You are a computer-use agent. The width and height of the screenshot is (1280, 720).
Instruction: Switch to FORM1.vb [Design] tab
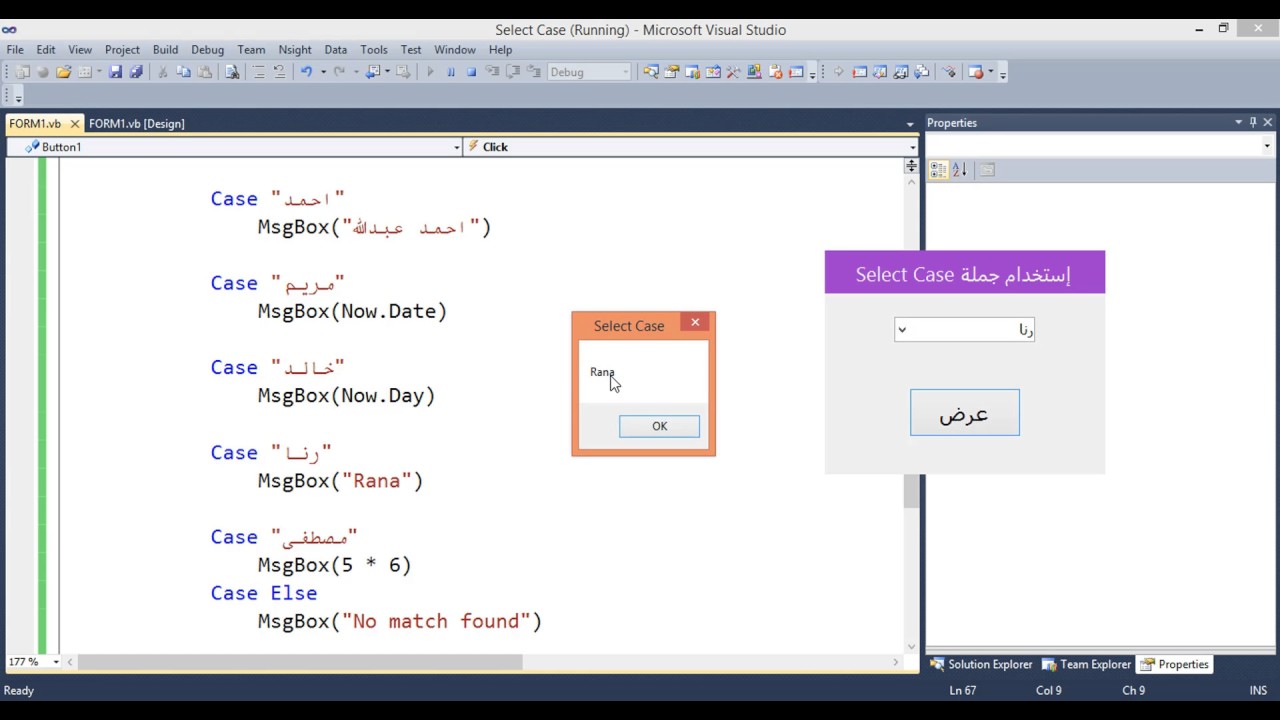click(137, 123)
